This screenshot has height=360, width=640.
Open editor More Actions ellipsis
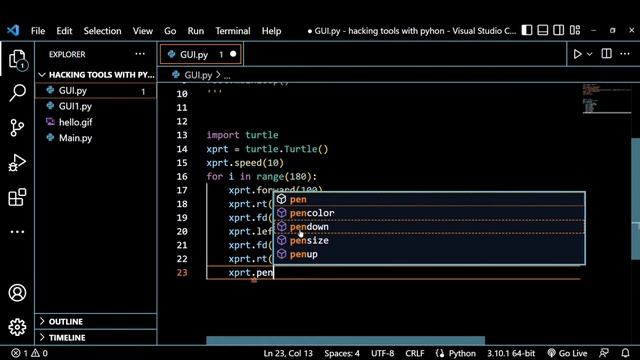(x=625, y=53)
